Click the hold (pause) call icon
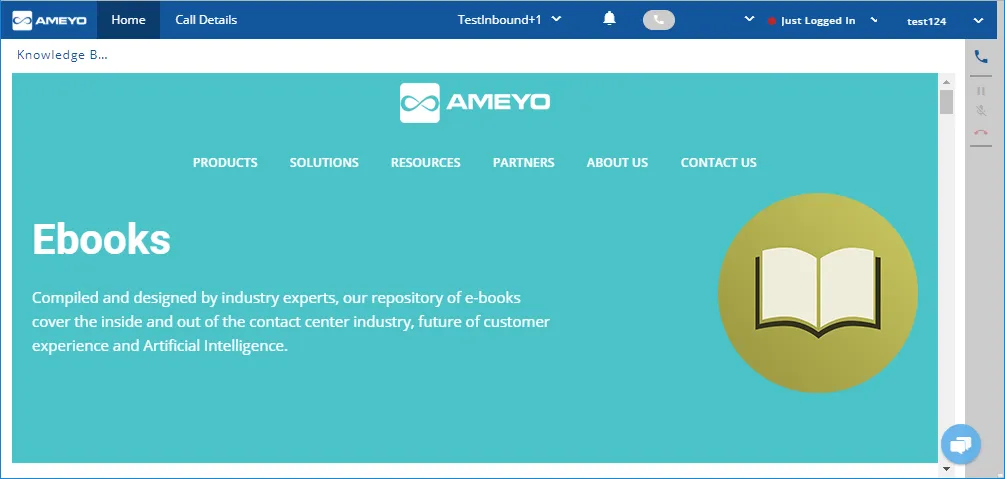The image size is (1005, 479). 981,91
